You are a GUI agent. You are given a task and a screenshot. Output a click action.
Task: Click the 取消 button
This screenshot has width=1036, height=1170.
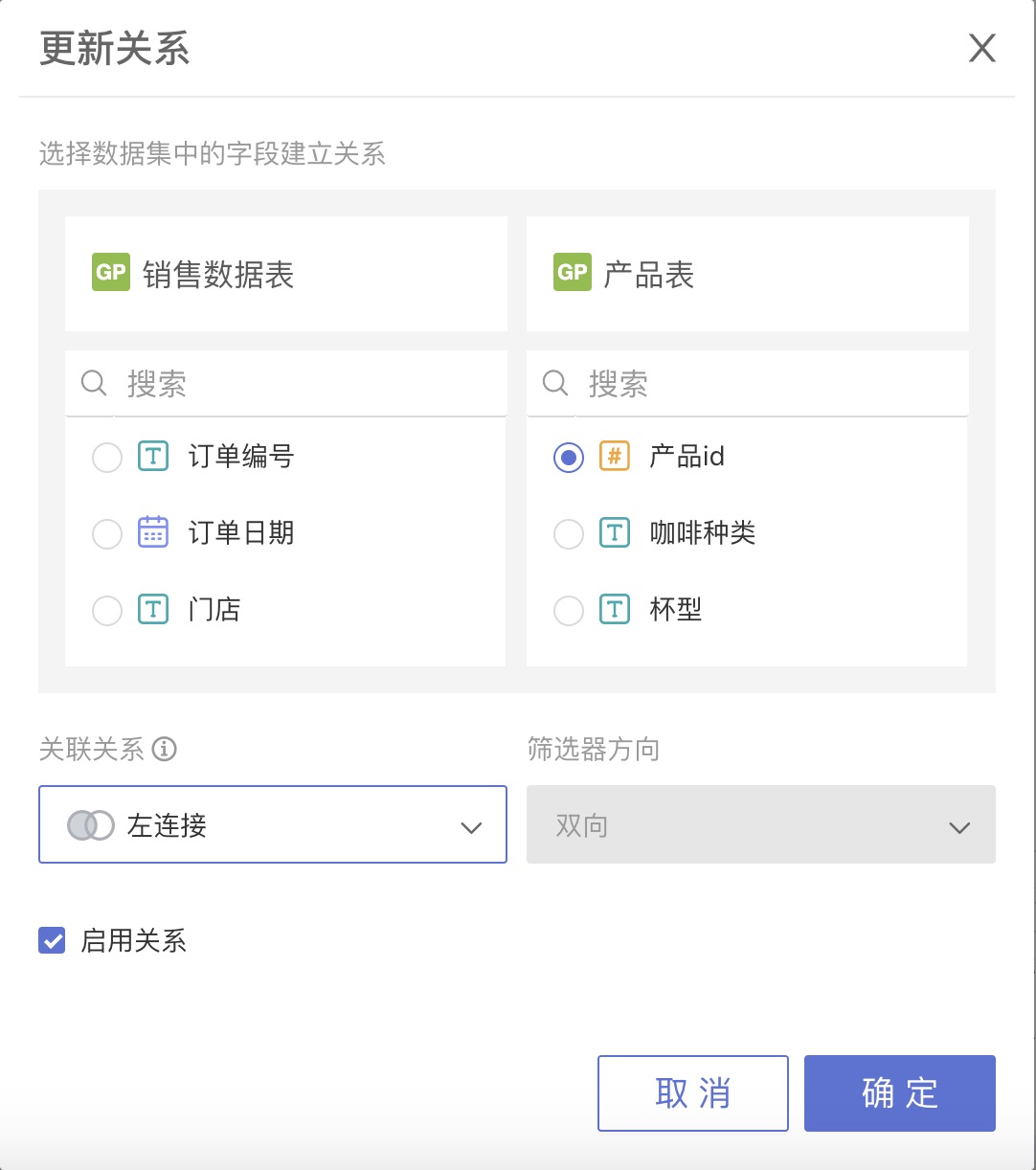[x=693, y=1093]
